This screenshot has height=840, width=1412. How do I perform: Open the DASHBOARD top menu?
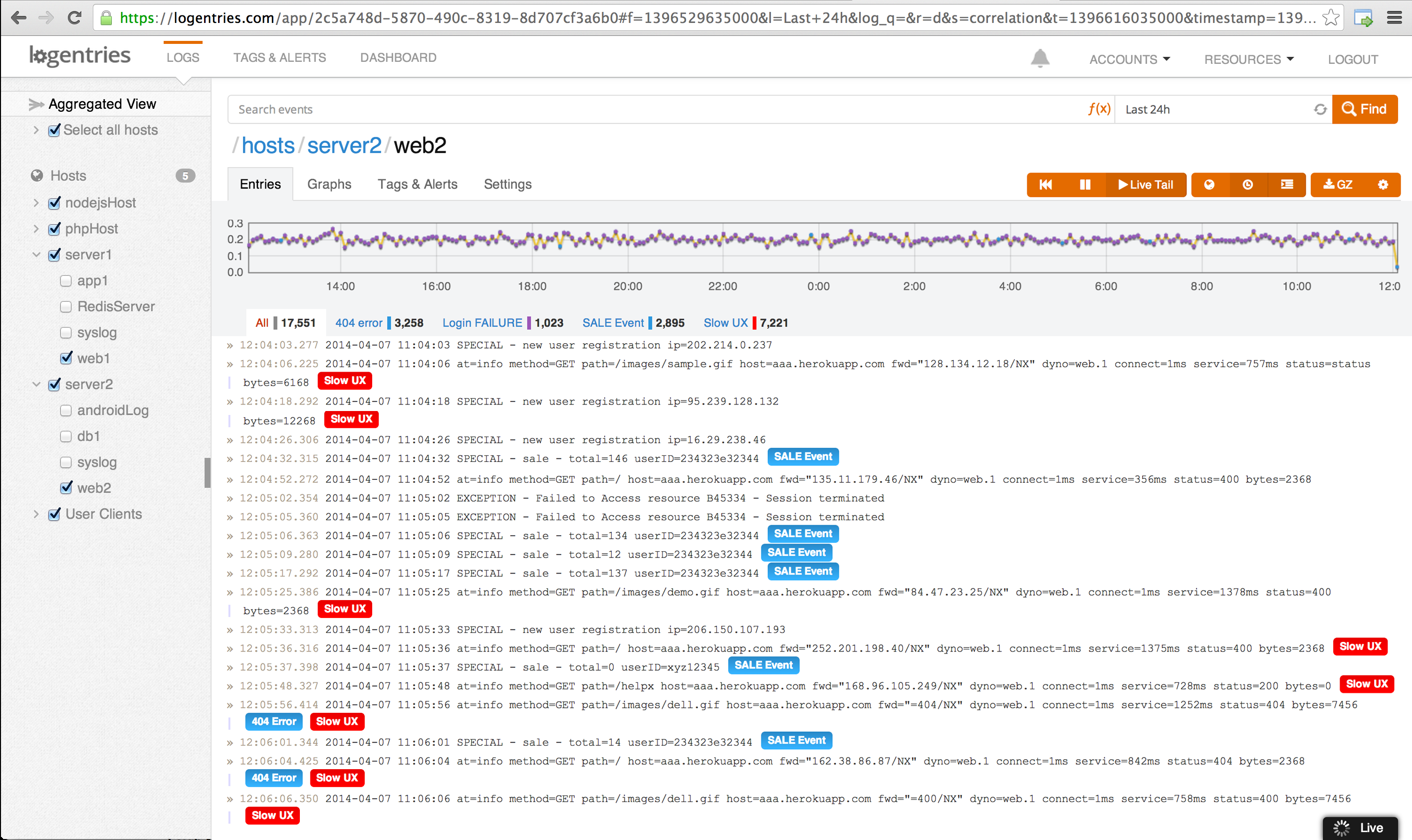point(398,58)
